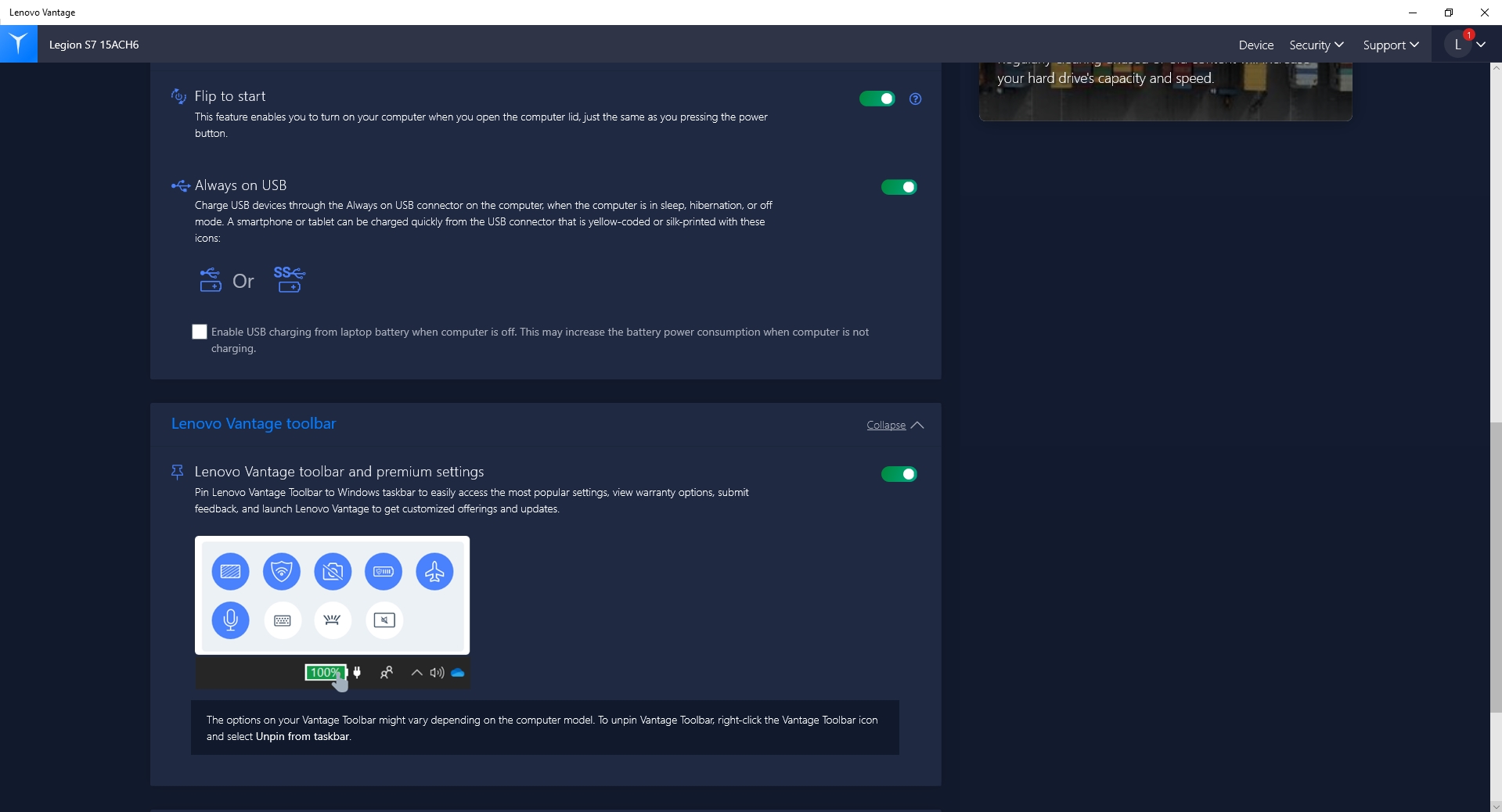This screenshot has height=812, width=1502.
Task: Click the Lenovo Vantage home logo
Action: (19, 44)
